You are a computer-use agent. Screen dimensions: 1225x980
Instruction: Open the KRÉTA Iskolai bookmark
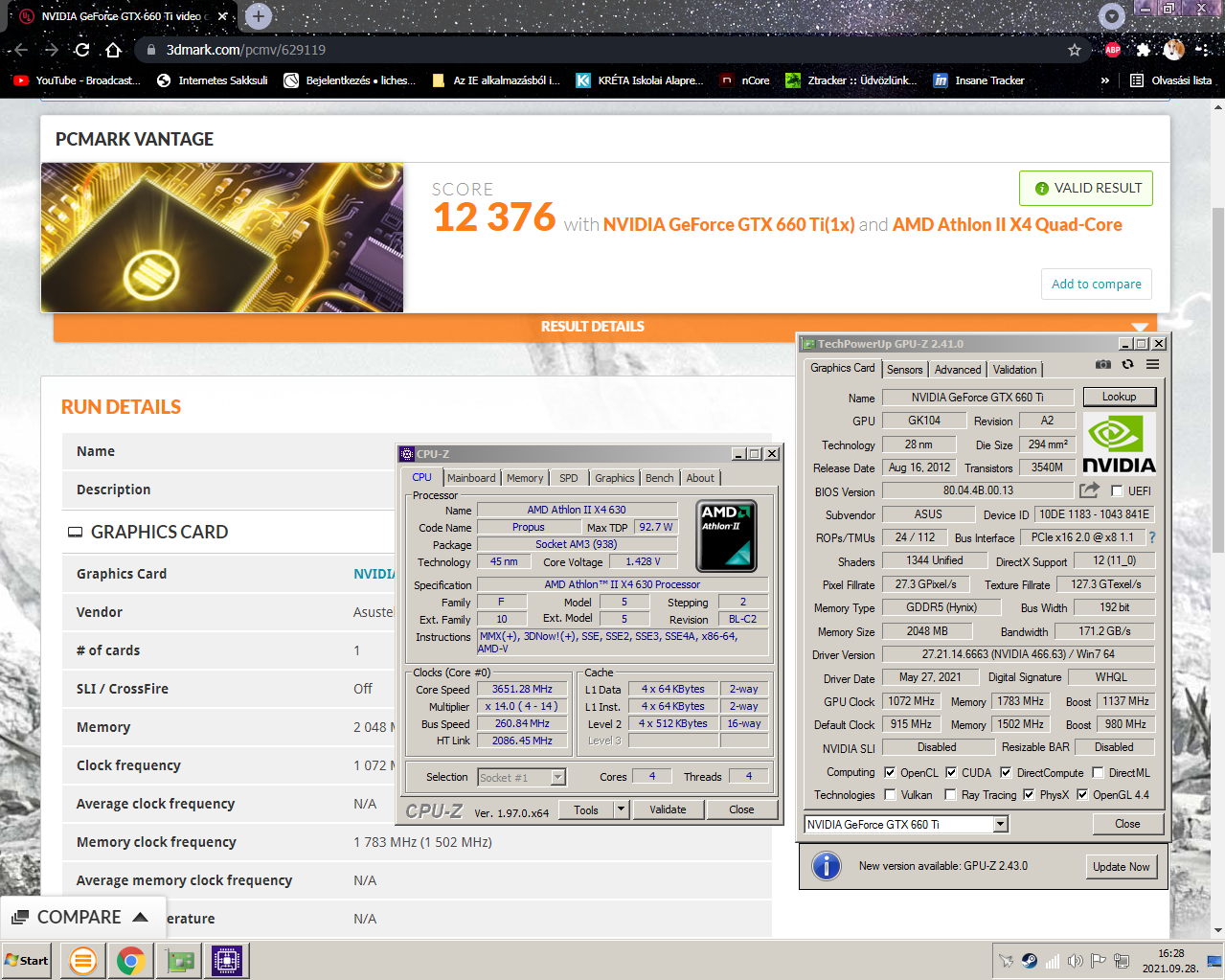click(x=639, y=80)
